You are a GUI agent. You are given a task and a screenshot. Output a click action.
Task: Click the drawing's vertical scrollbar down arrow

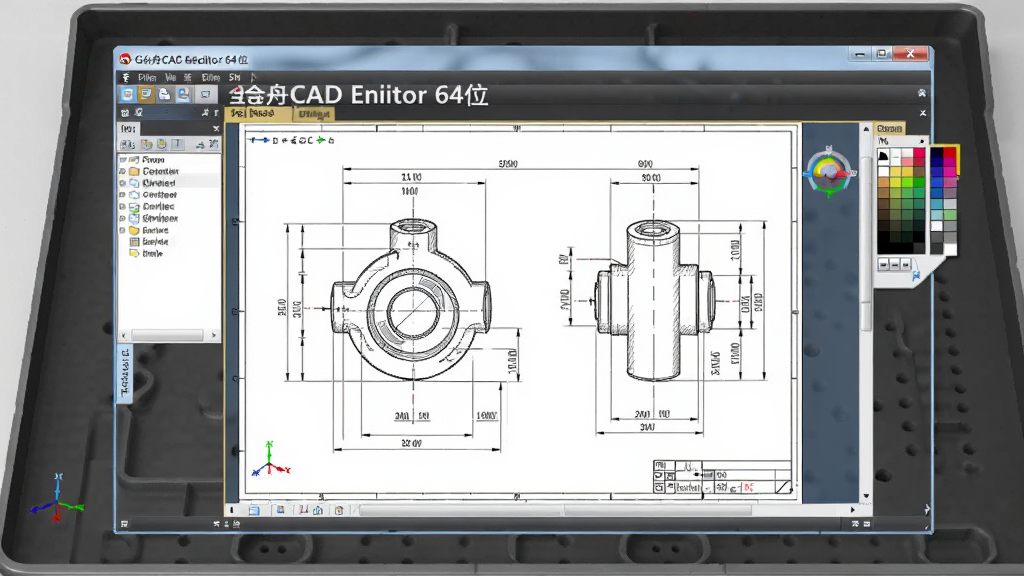click(x=866, y=496)
